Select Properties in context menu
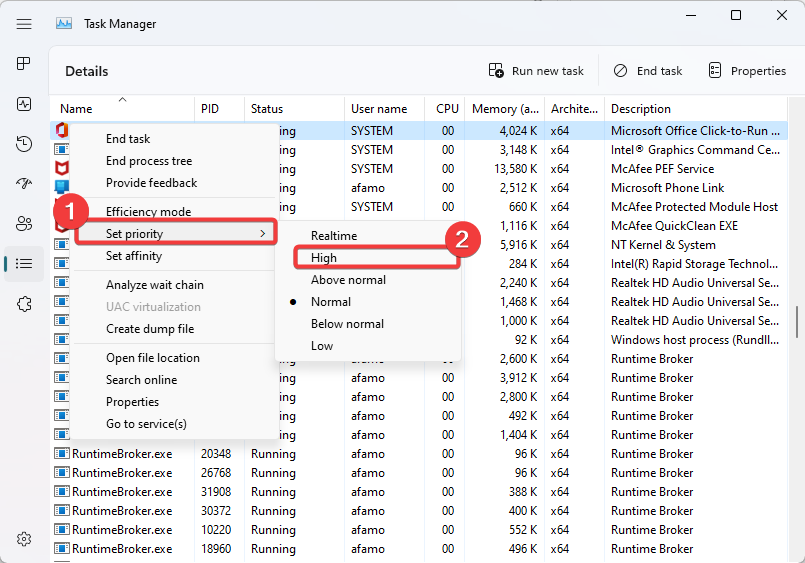805x563 pixels. (132, 402)
